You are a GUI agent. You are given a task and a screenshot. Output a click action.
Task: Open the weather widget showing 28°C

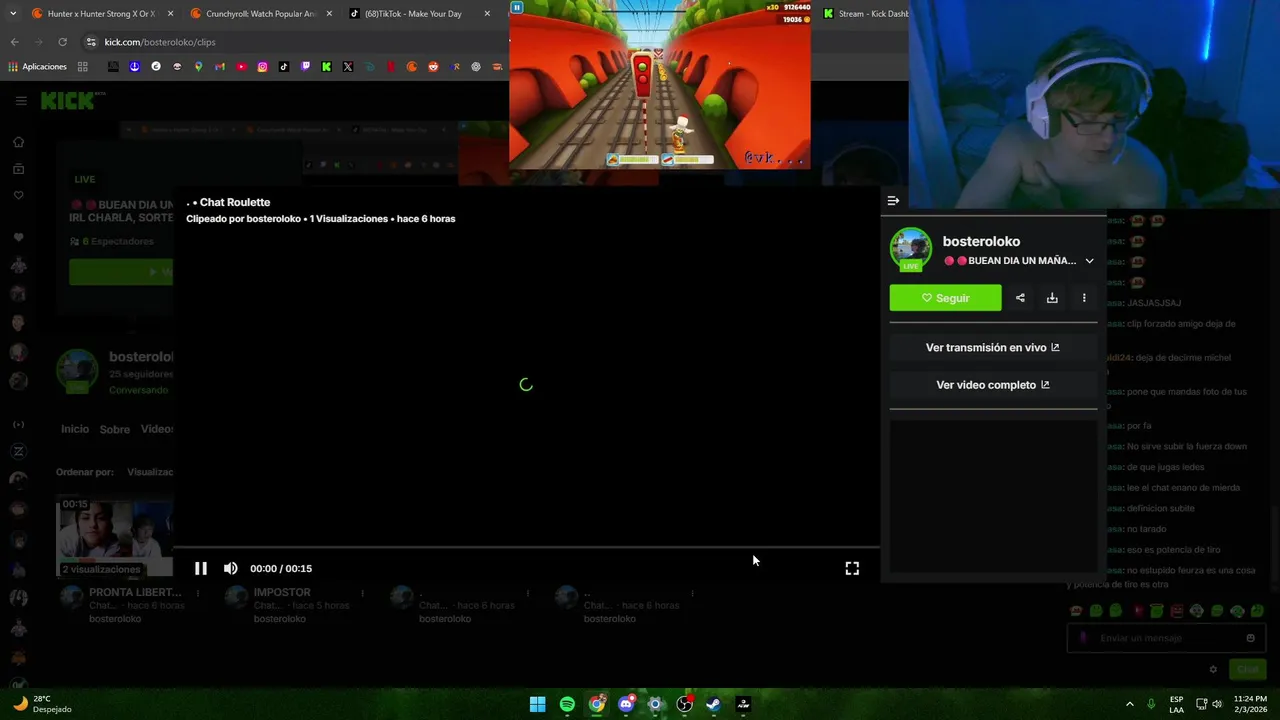[x=40, y=704]
